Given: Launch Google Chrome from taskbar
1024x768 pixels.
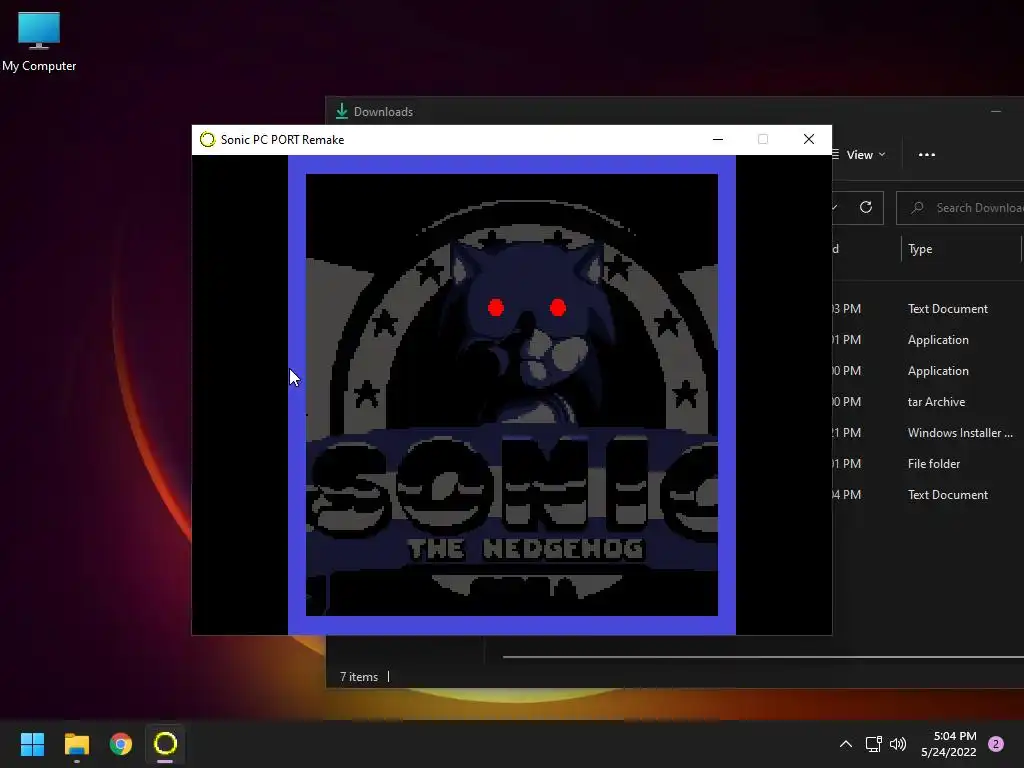Looking at the screenshot, I should [121, 744].
